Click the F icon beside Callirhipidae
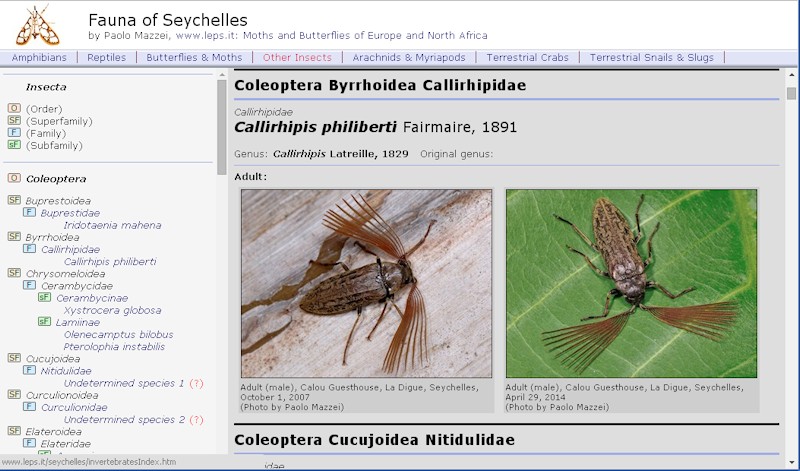Screen dimensions: 800x471 click(x=29, y=249)
